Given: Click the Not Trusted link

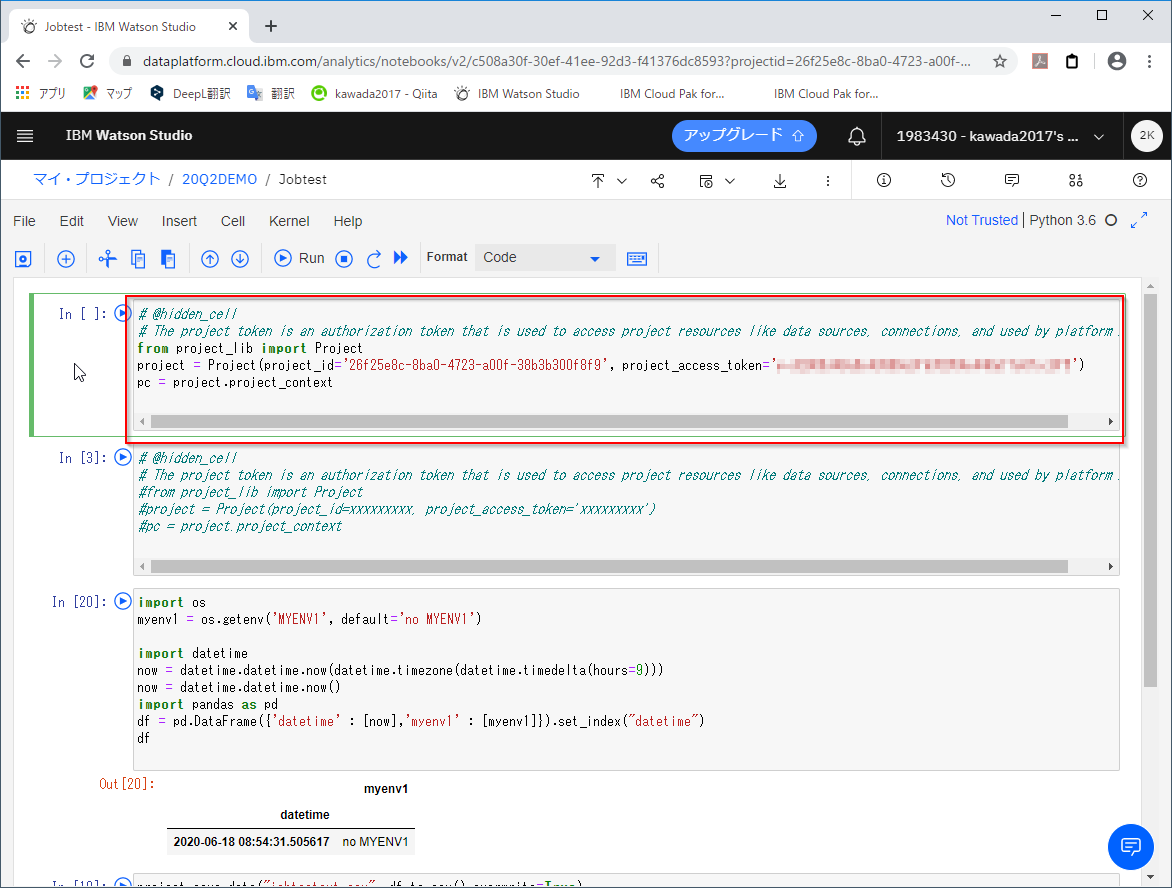Looking at the screenshot, I should tap(981, 220).
